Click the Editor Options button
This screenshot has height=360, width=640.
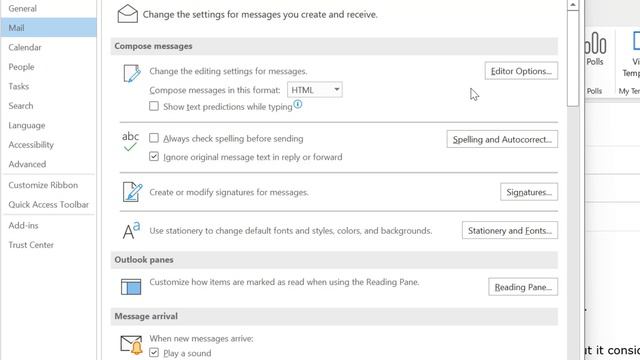521,71
